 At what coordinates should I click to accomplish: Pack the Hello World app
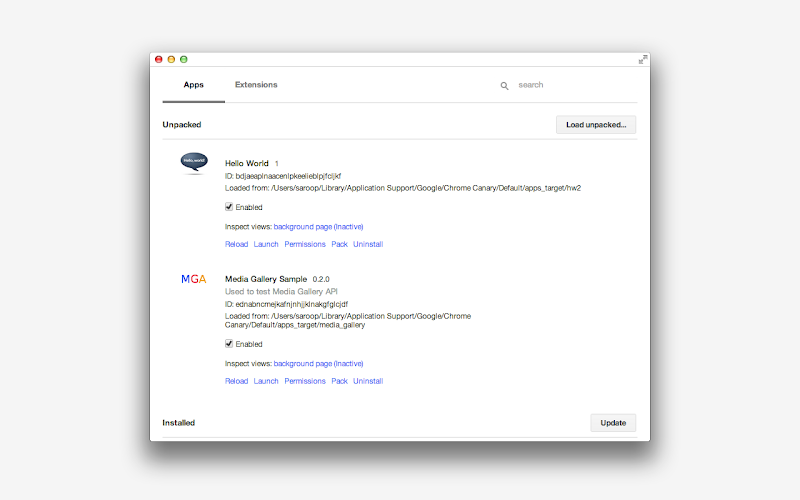coord(339,244)
